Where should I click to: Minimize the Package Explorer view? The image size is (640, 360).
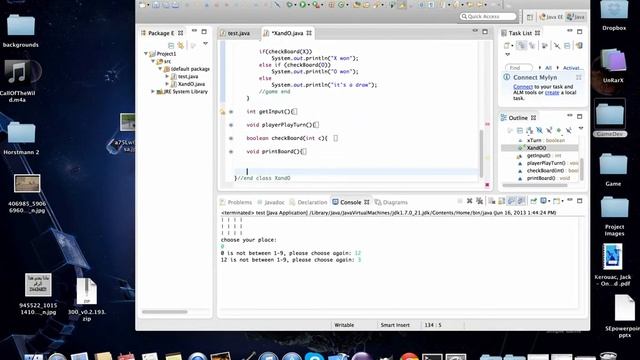click(x=194, y=31)
